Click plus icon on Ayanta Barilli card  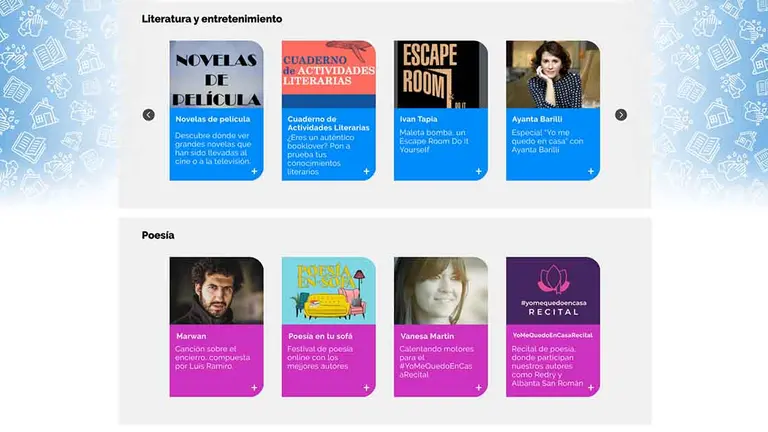click(591, 171)
